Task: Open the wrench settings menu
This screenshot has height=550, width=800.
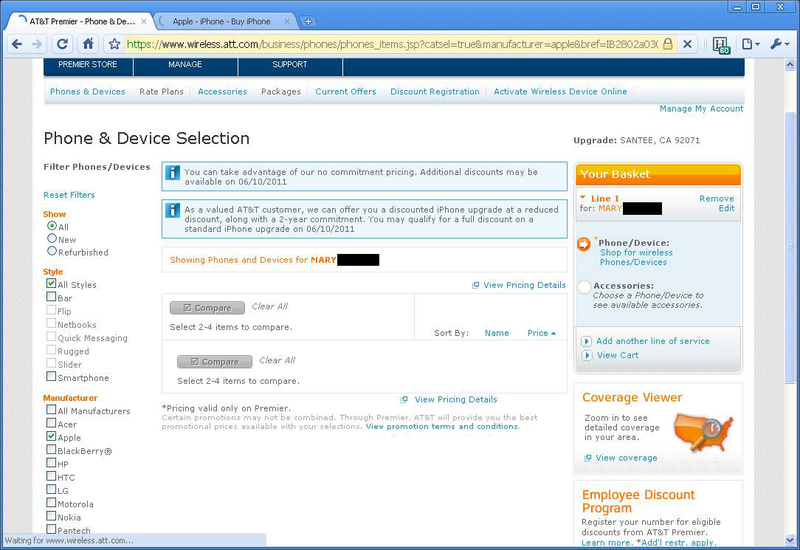Action: tap(779, 44)
